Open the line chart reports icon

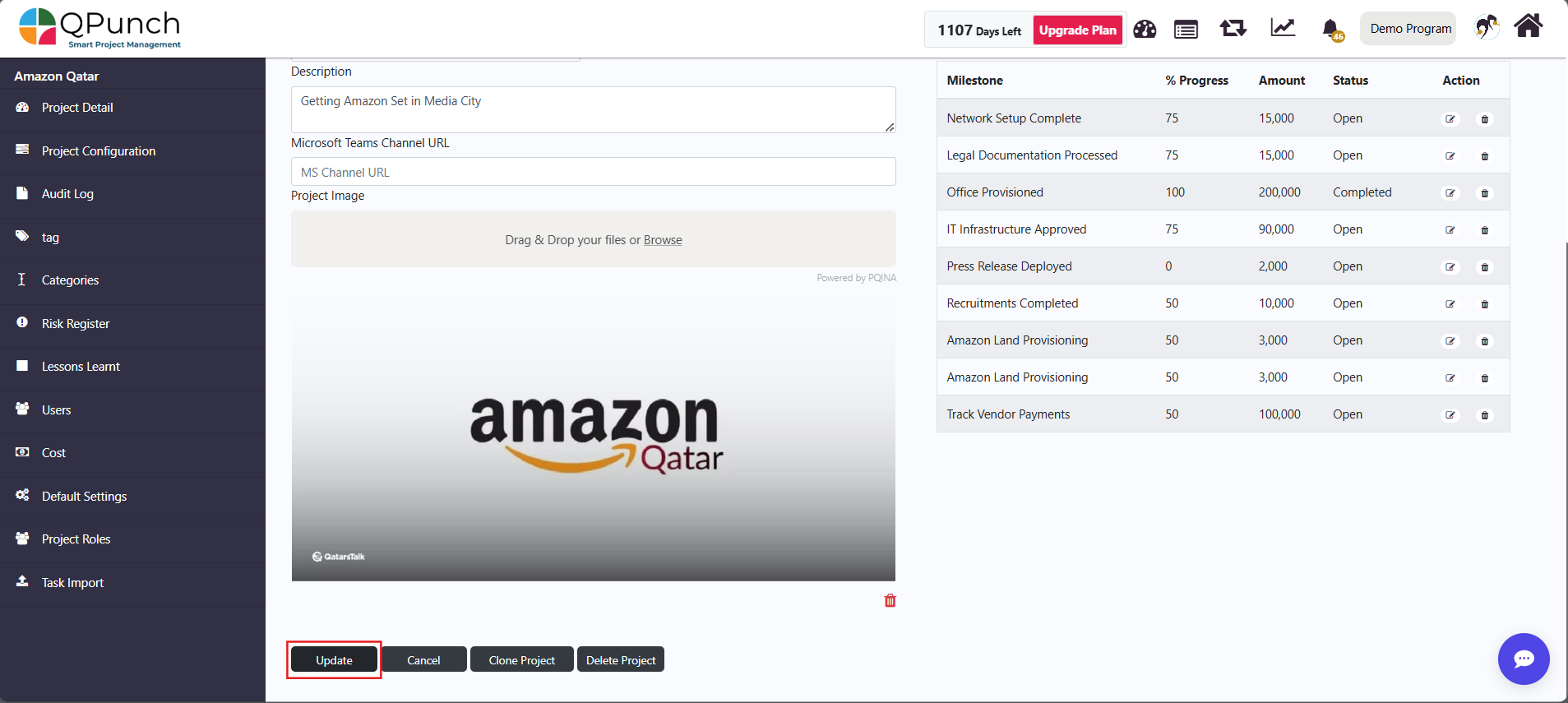point(1283,29)
